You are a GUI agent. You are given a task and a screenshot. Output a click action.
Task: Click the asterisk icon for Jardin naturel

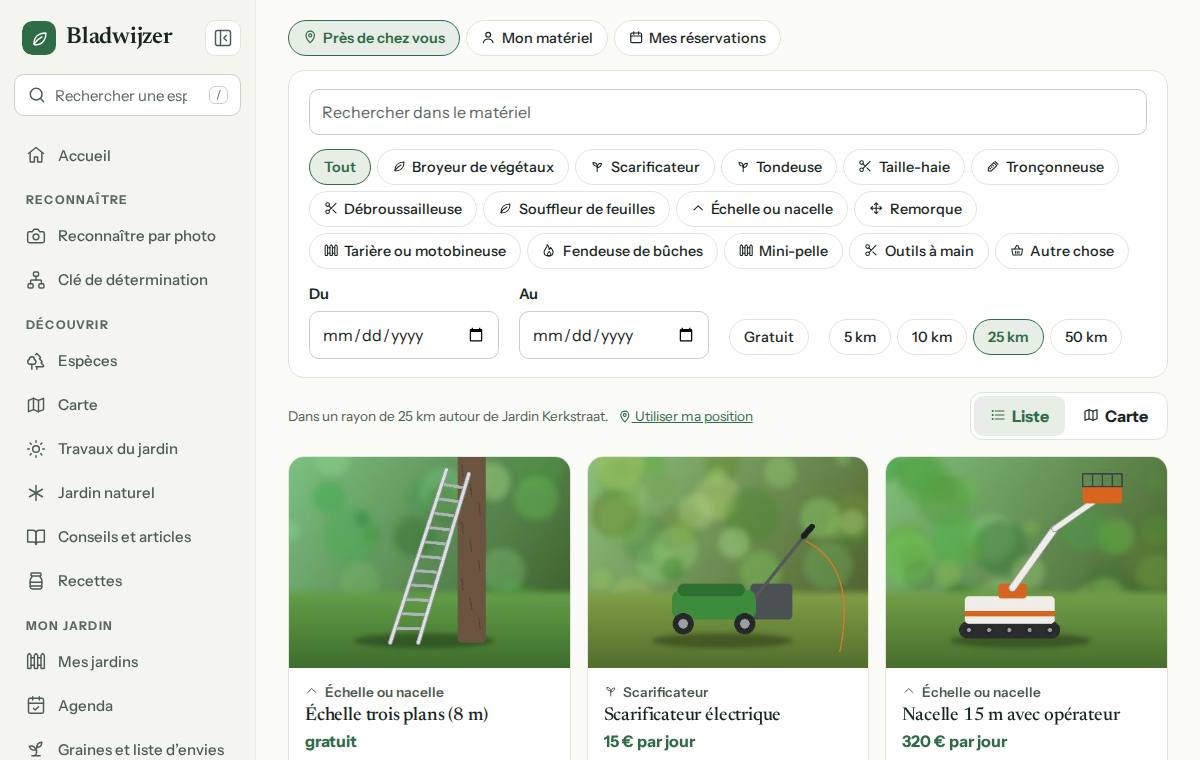pos(36,493)
